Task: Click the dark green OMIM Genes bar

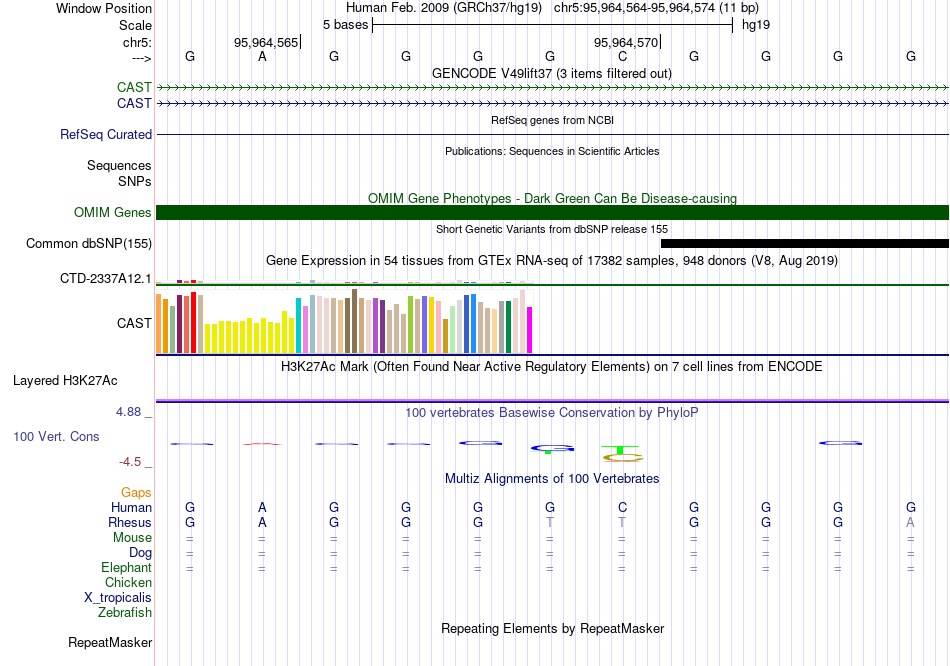Action: (x=552, y=213)
